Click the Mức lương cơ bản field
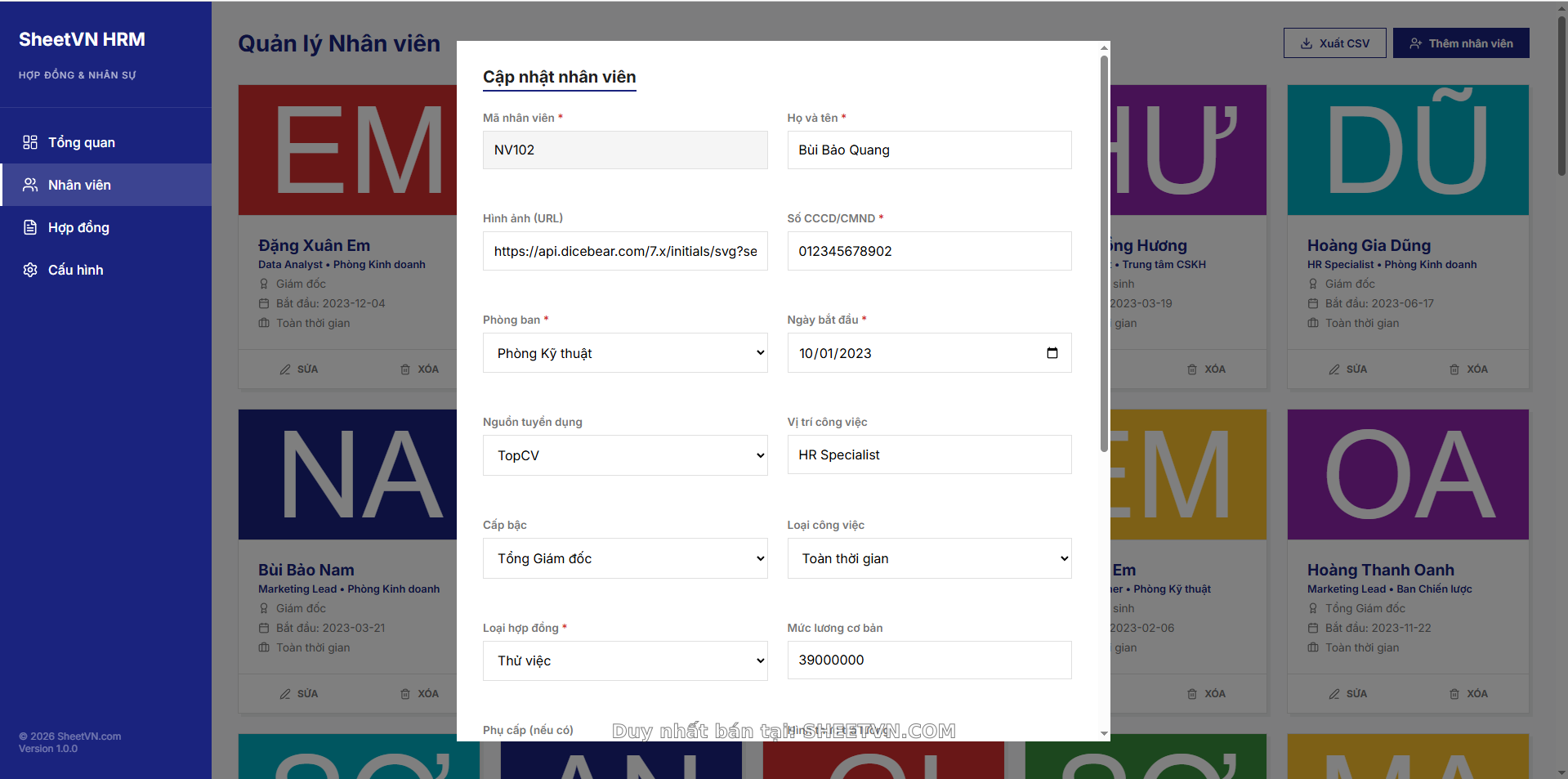This screenshot has height=779, width=1568. 928,660
